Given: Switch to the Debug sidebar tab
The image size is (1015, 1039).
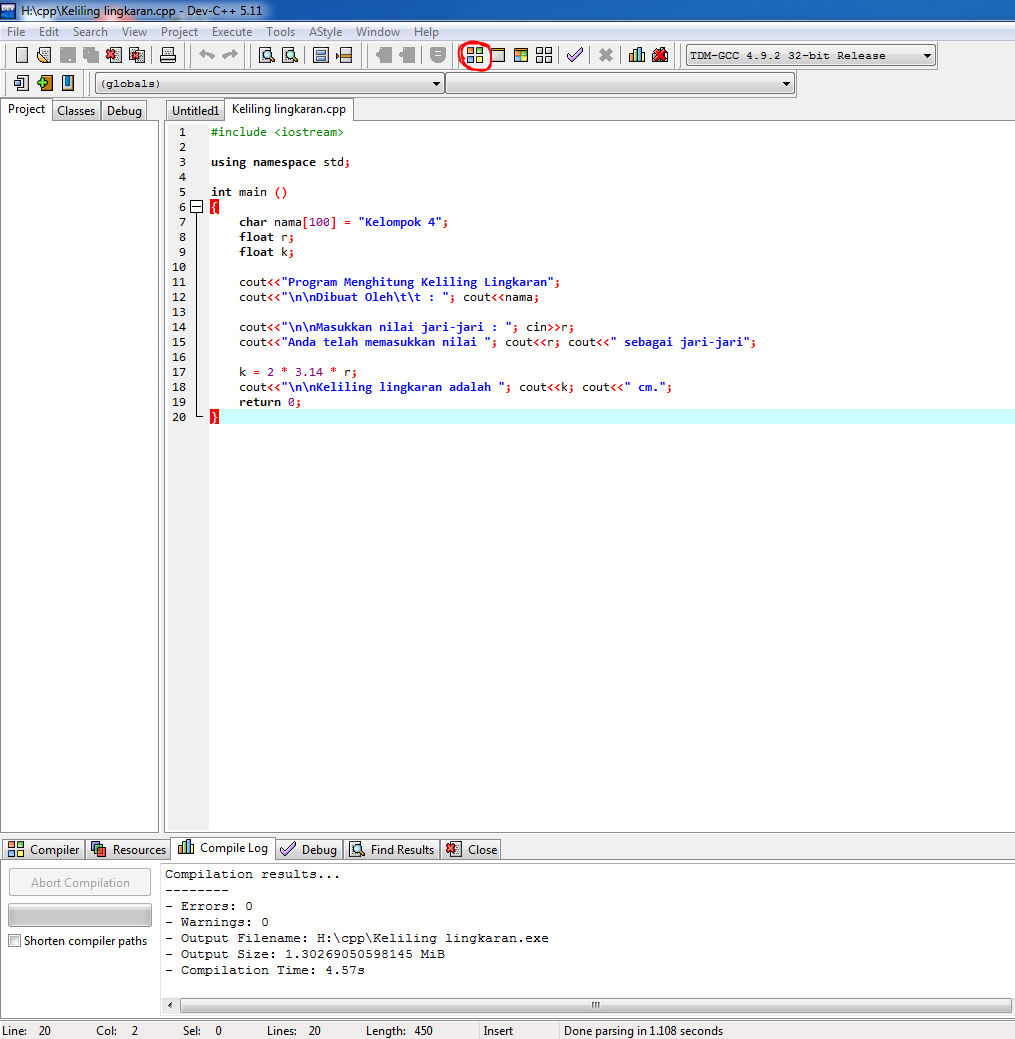Looking at the screenshot, I should [x=125, y=111].
